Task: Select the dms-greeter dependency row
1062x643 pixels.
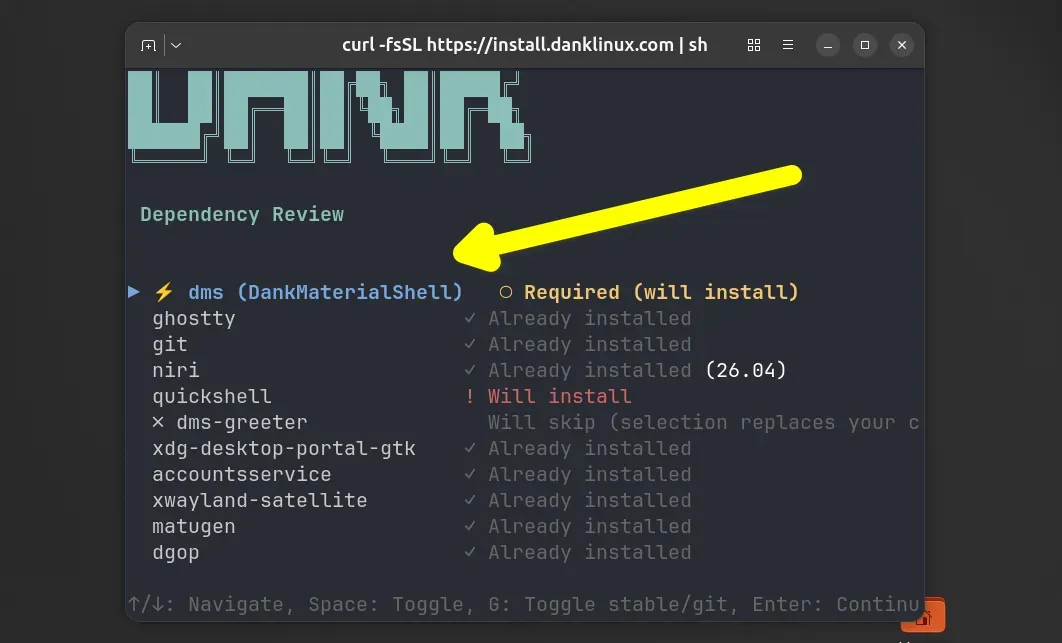Action: [x=535, y=423]
